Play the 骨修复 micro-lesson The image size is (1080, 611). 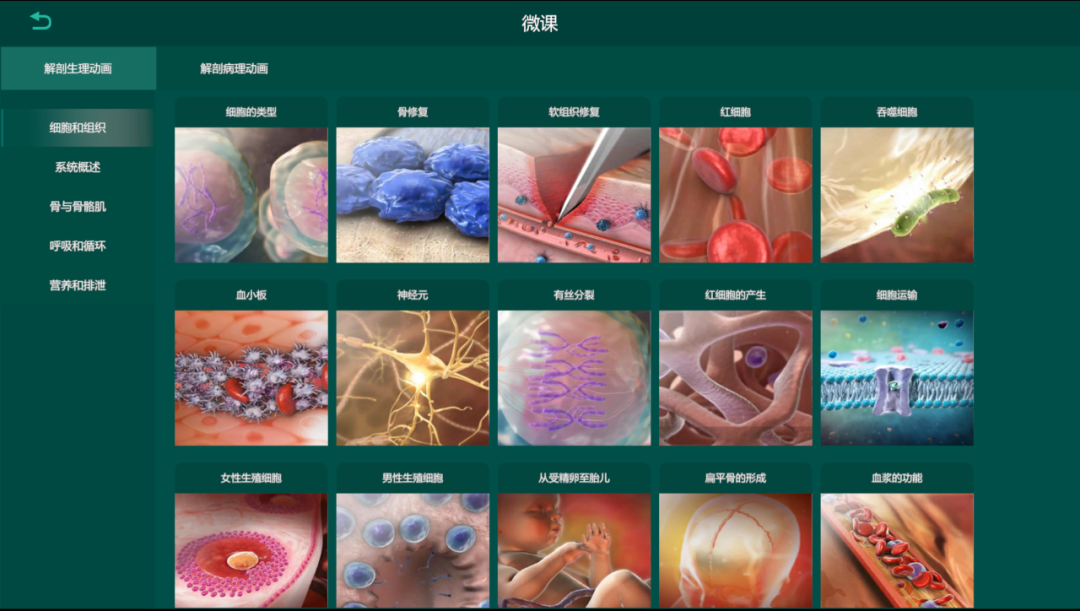[x=413, y=195]
